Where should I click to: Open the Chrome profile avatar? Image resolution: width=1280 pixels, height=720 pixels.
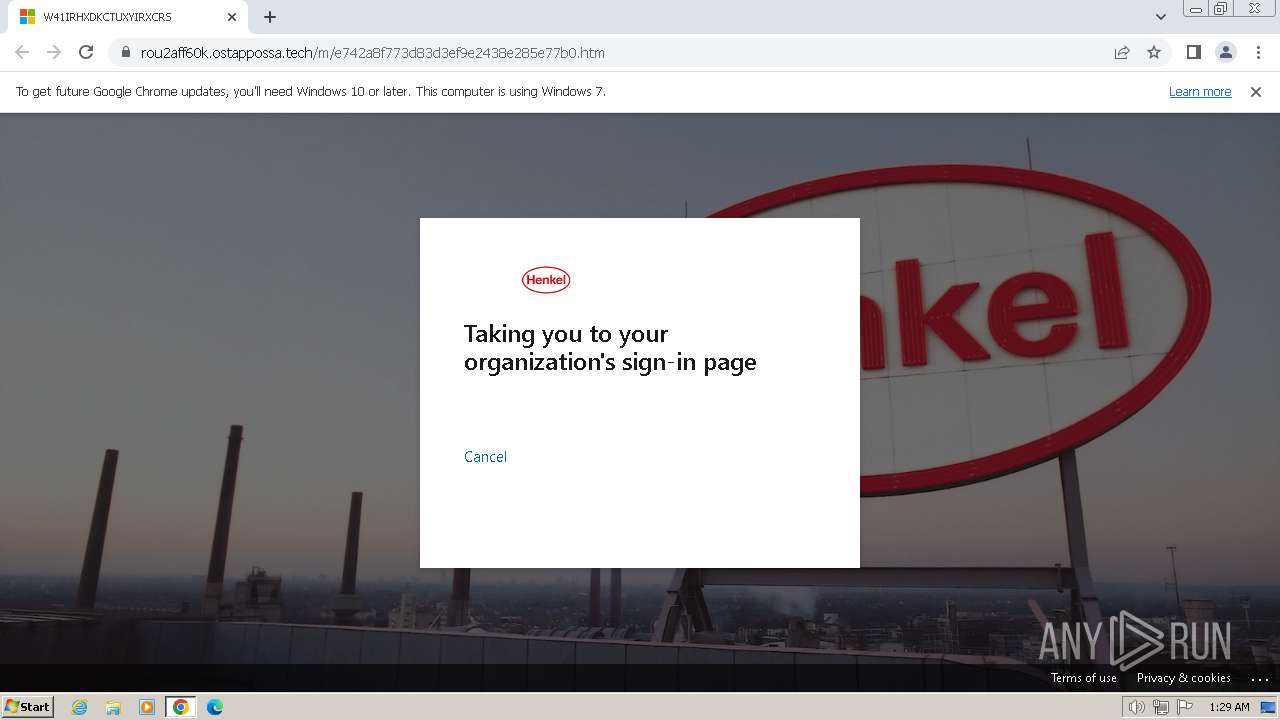click(1225, 53)
